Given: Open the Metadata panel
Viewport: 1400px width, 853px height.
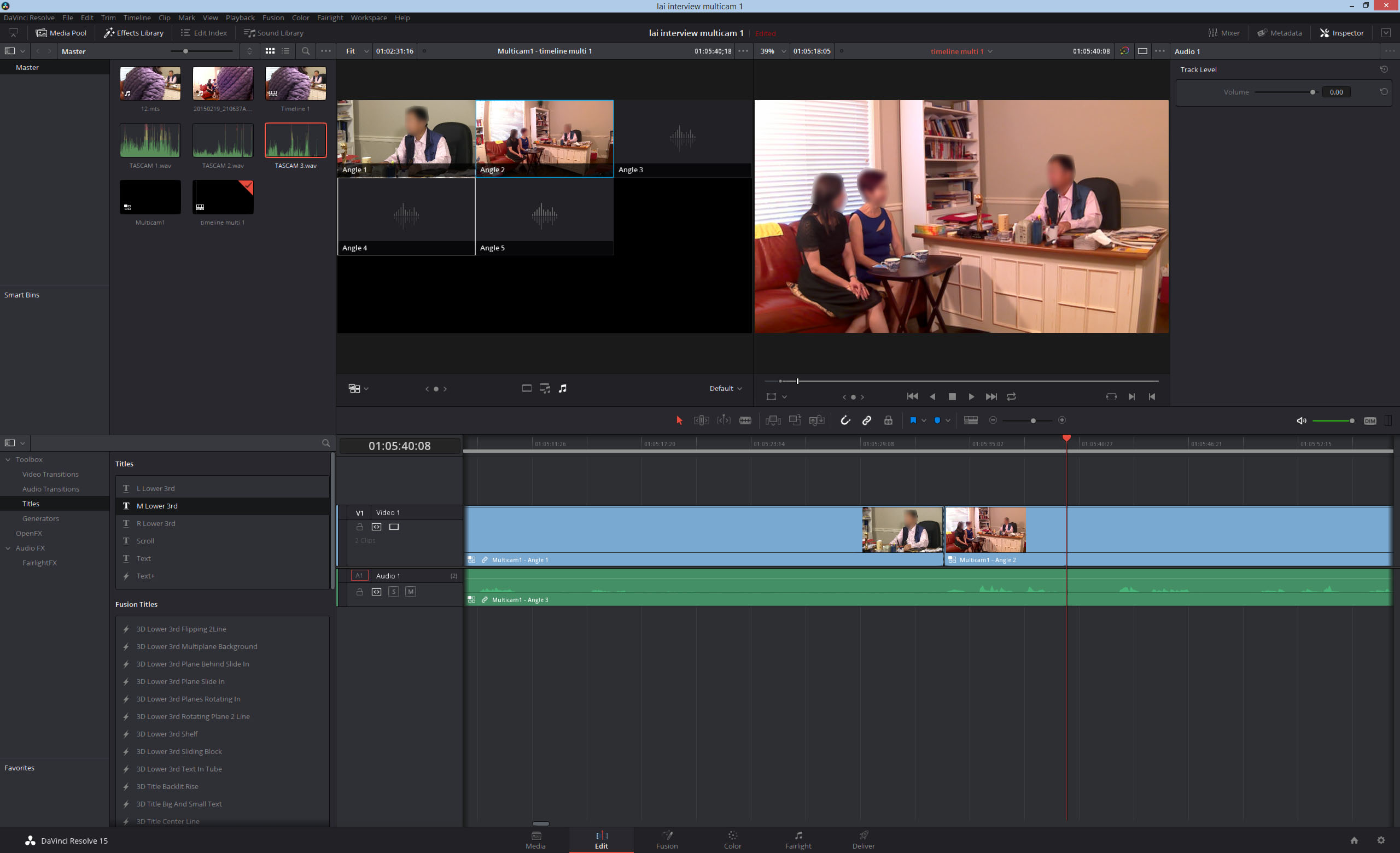Looking at the screenshot, I should pos(1280,33).
